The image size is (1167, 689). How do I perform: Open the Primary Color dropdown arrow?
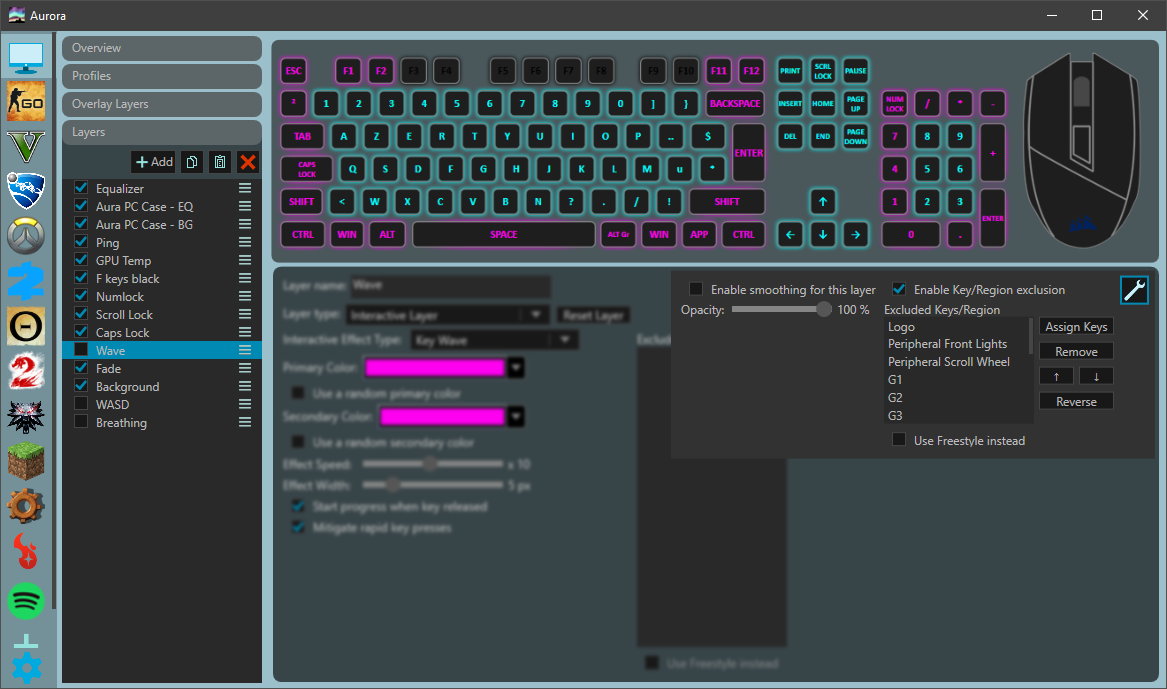pos(516,368)
